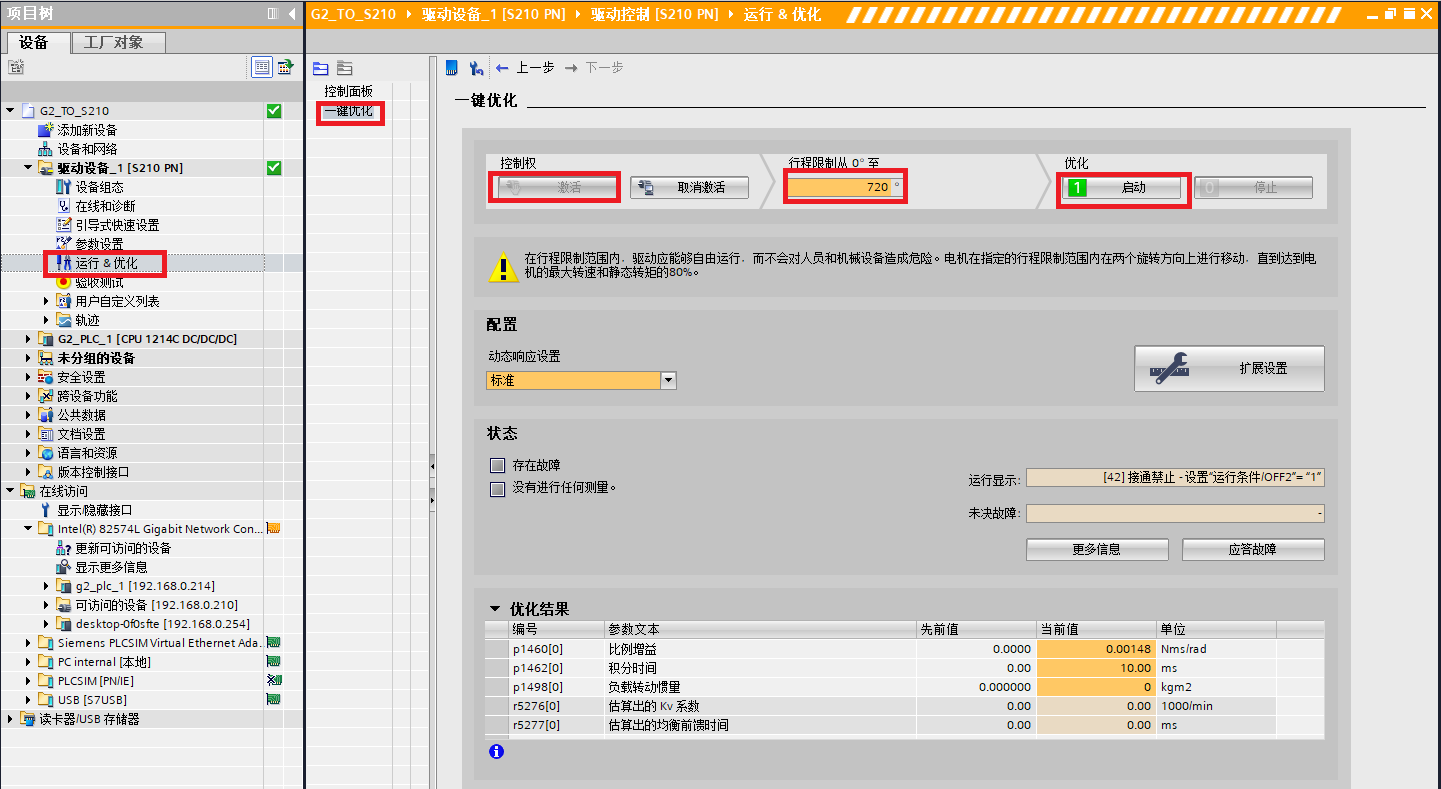Collapse the 优化结果 section

[495, 609]
